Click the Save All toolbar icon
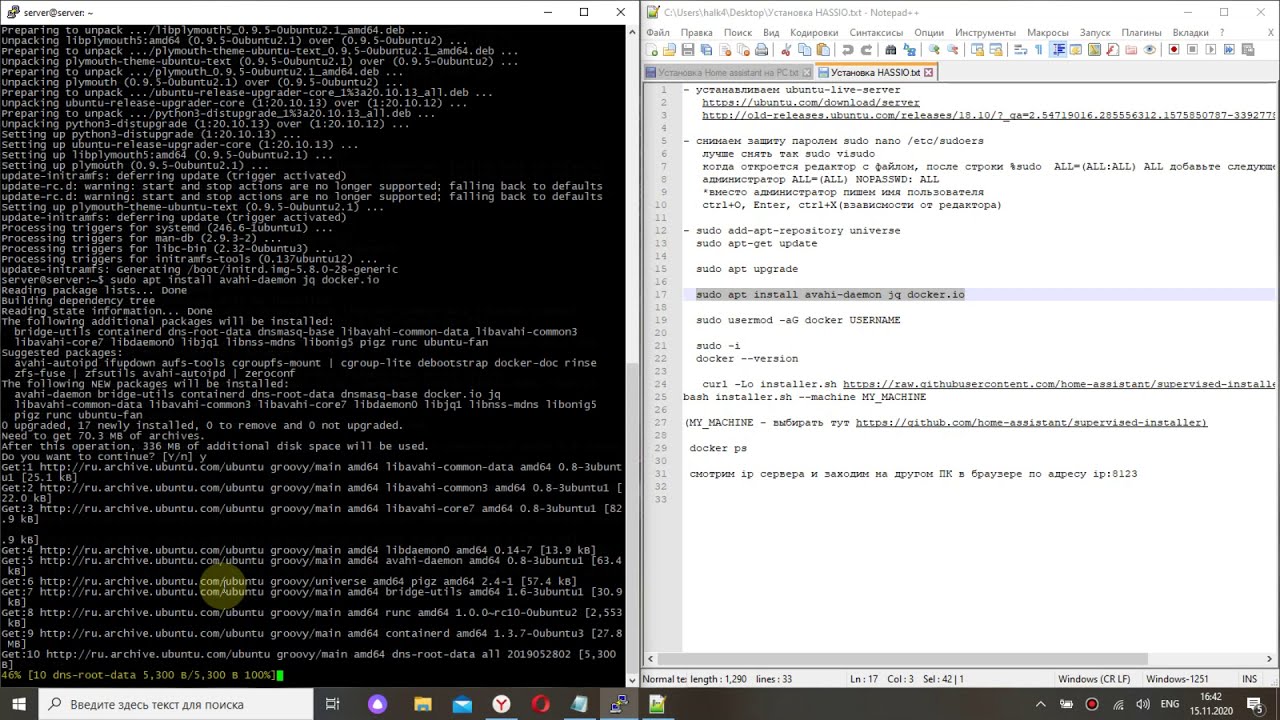The height and width of the screenshot is (720, 1280). [706, 50]
